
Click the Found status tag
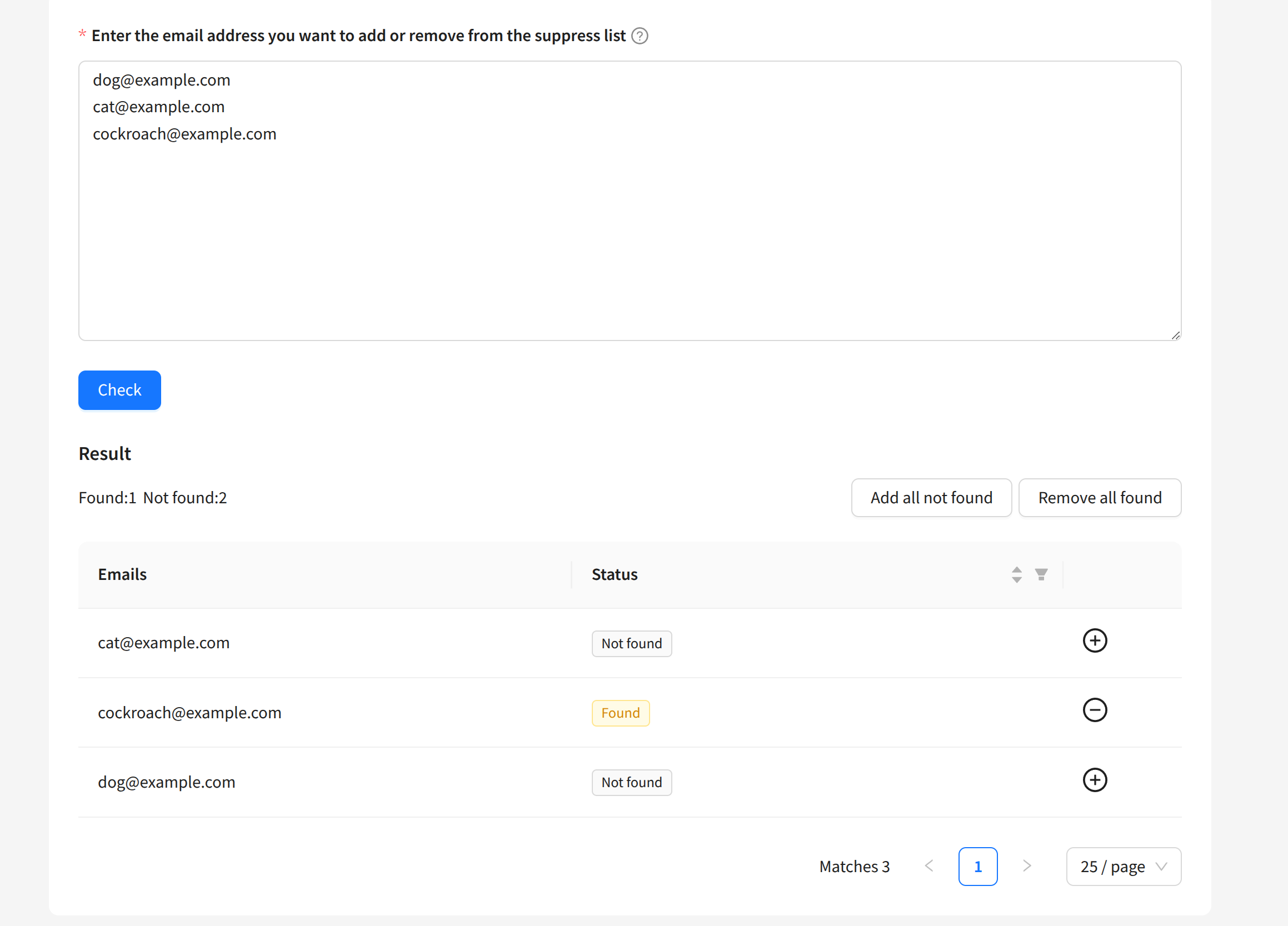[620, 713]
